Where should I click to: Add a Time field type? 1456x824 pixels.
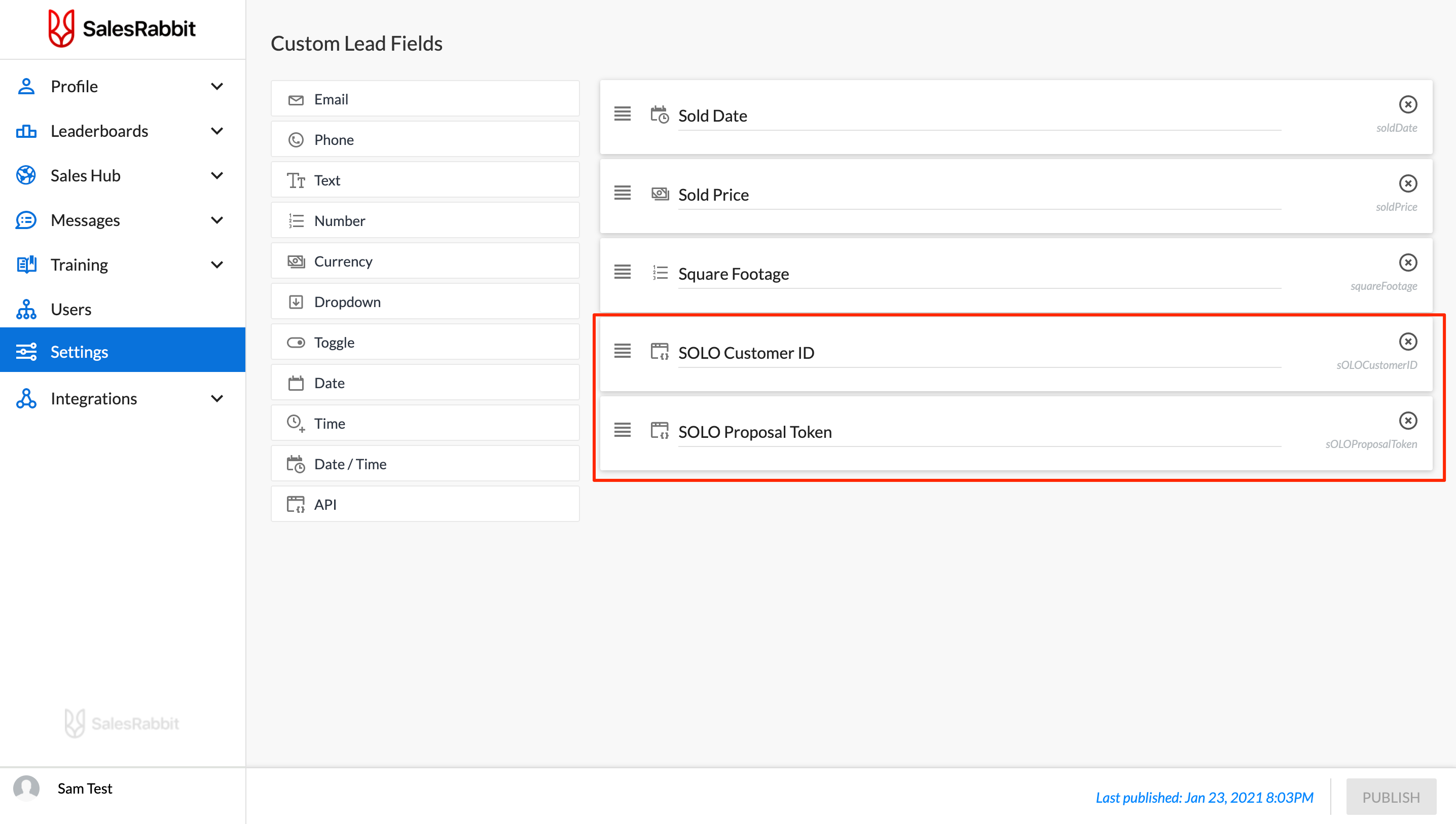coord(425,423)
